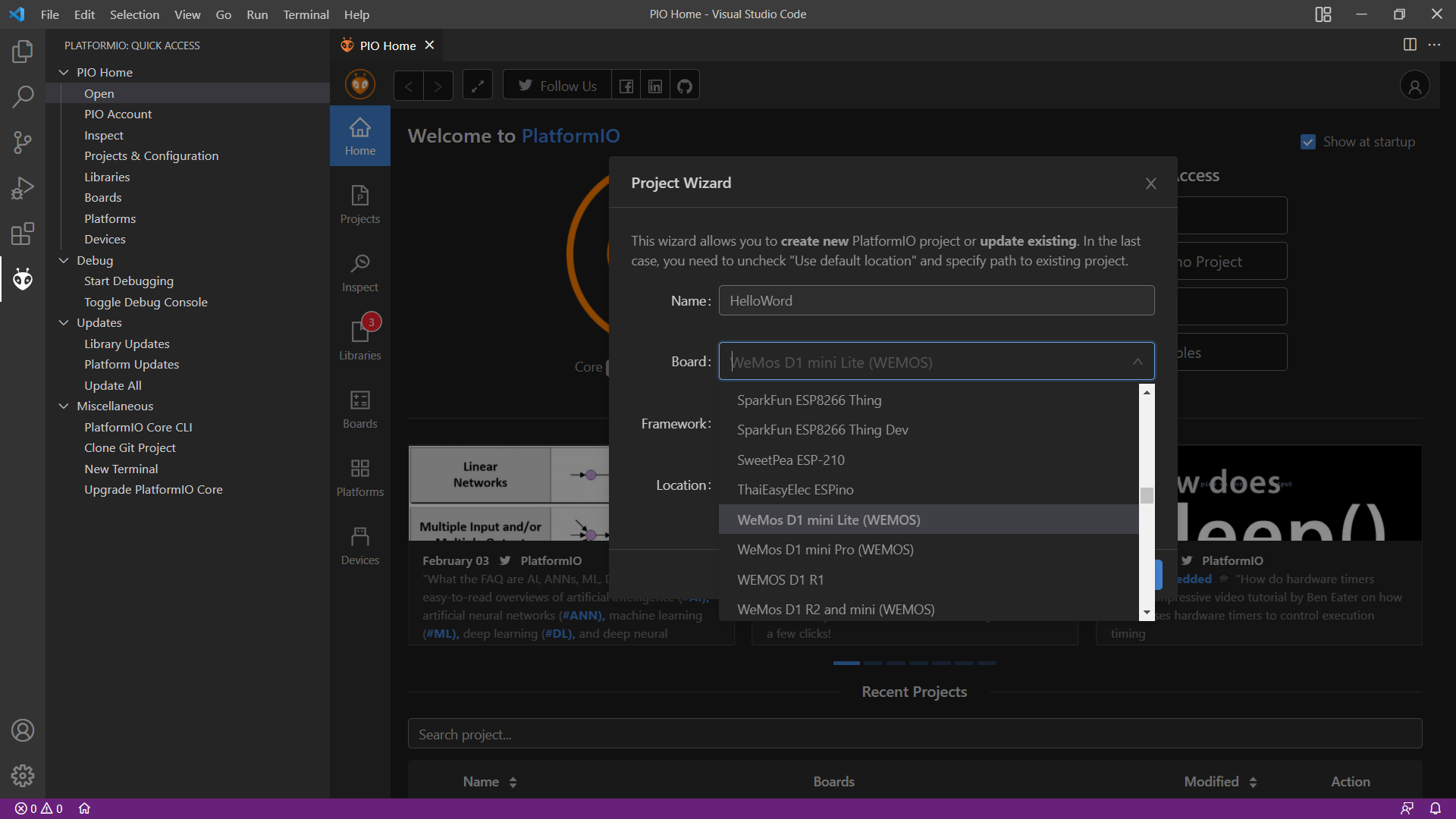Collapse the Debug tree section
Image resolution: width=1456 pixels, height=819 pixels.
click(64, 260)
